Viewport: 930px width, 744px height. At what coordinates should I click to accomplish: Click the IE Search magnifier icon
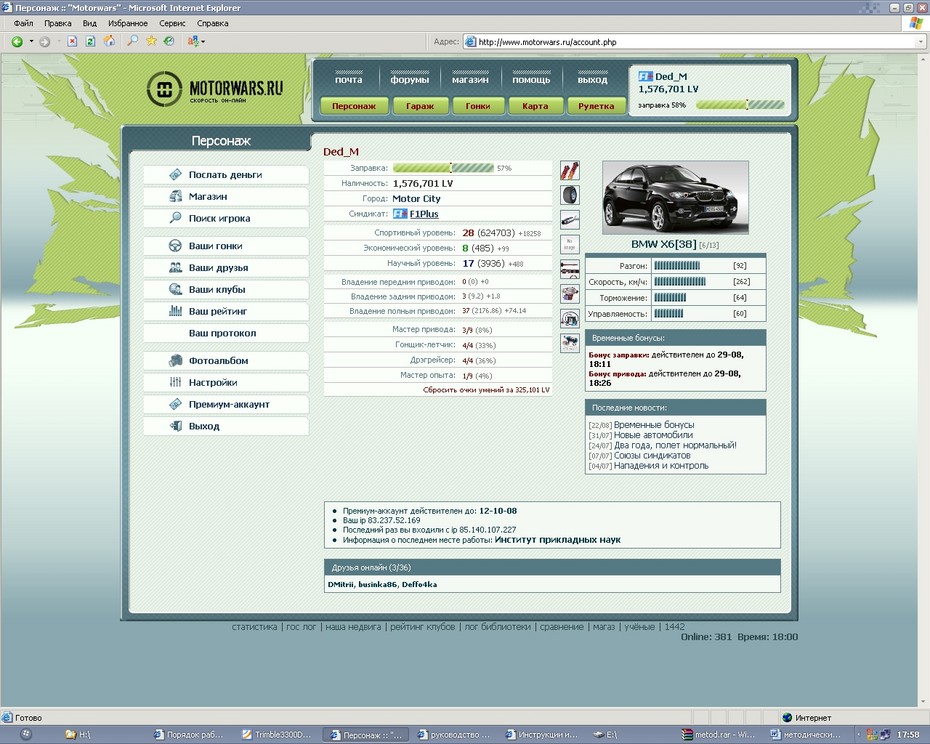(132, 41)
